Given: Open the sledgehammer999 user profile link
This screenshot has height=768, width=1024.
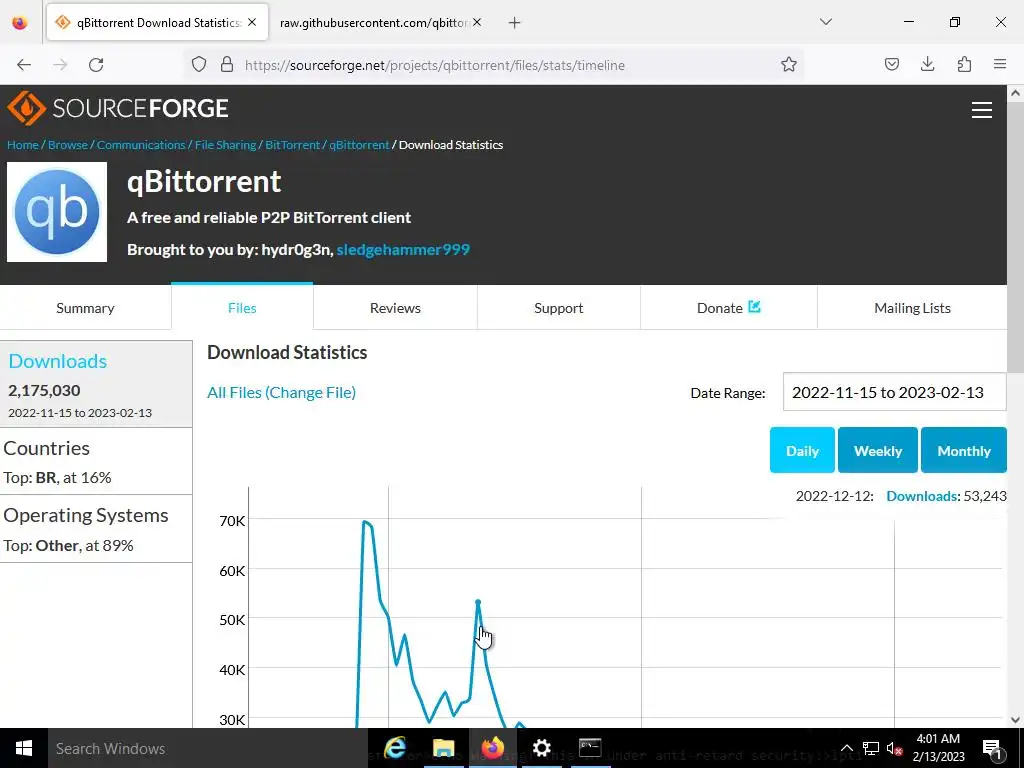Looking at the screenshot, I should coord(403,249).
